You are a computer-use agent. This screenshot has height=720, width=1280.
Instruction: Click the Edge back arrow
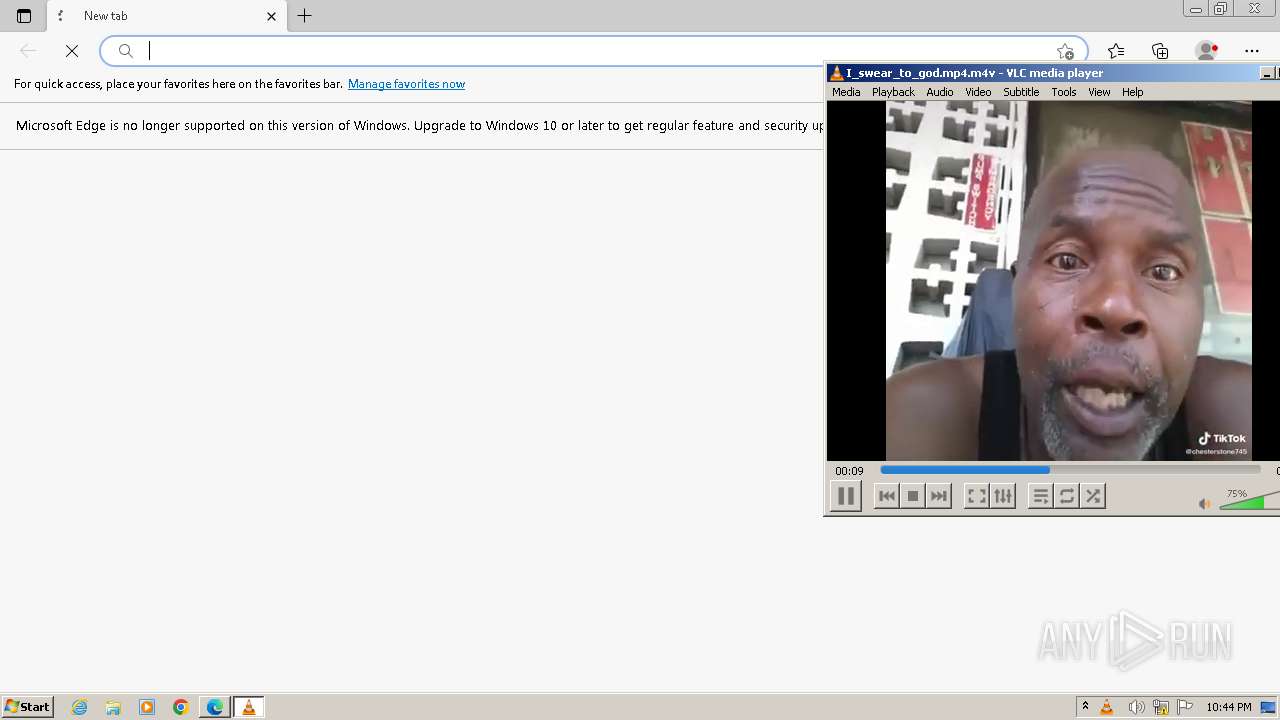click(x=28, y=51)
